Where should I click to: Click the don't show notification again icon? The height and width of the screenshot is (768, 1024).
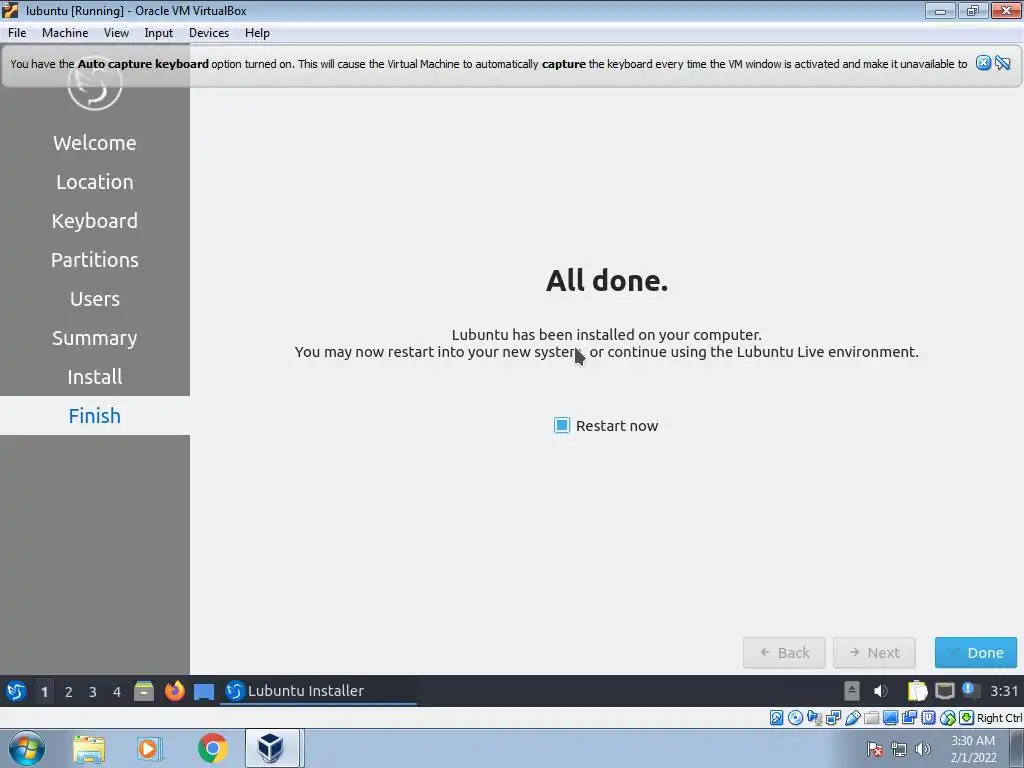coord(1003,63)
